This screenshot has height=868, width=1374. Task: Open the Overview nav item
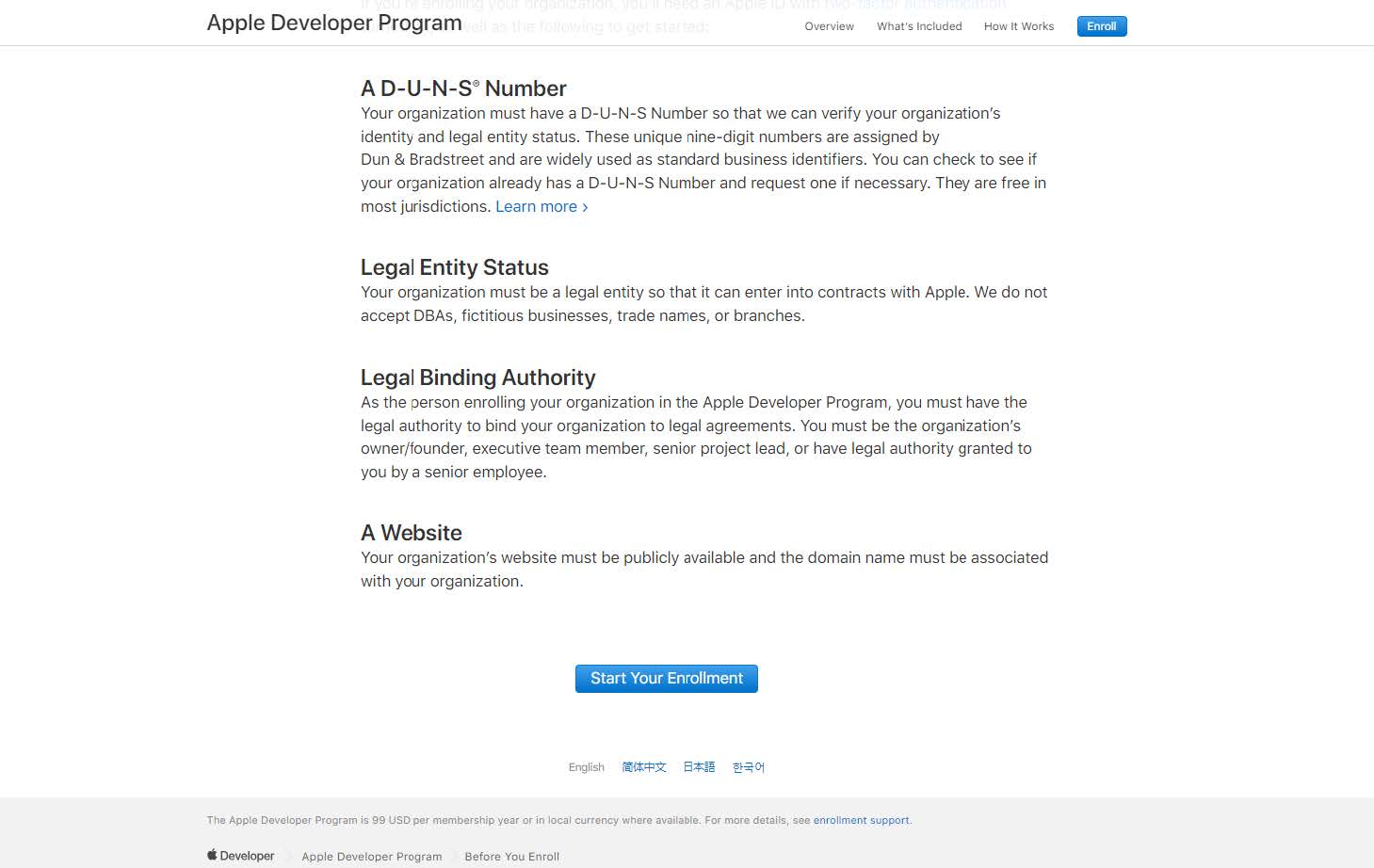click(829, 26)
